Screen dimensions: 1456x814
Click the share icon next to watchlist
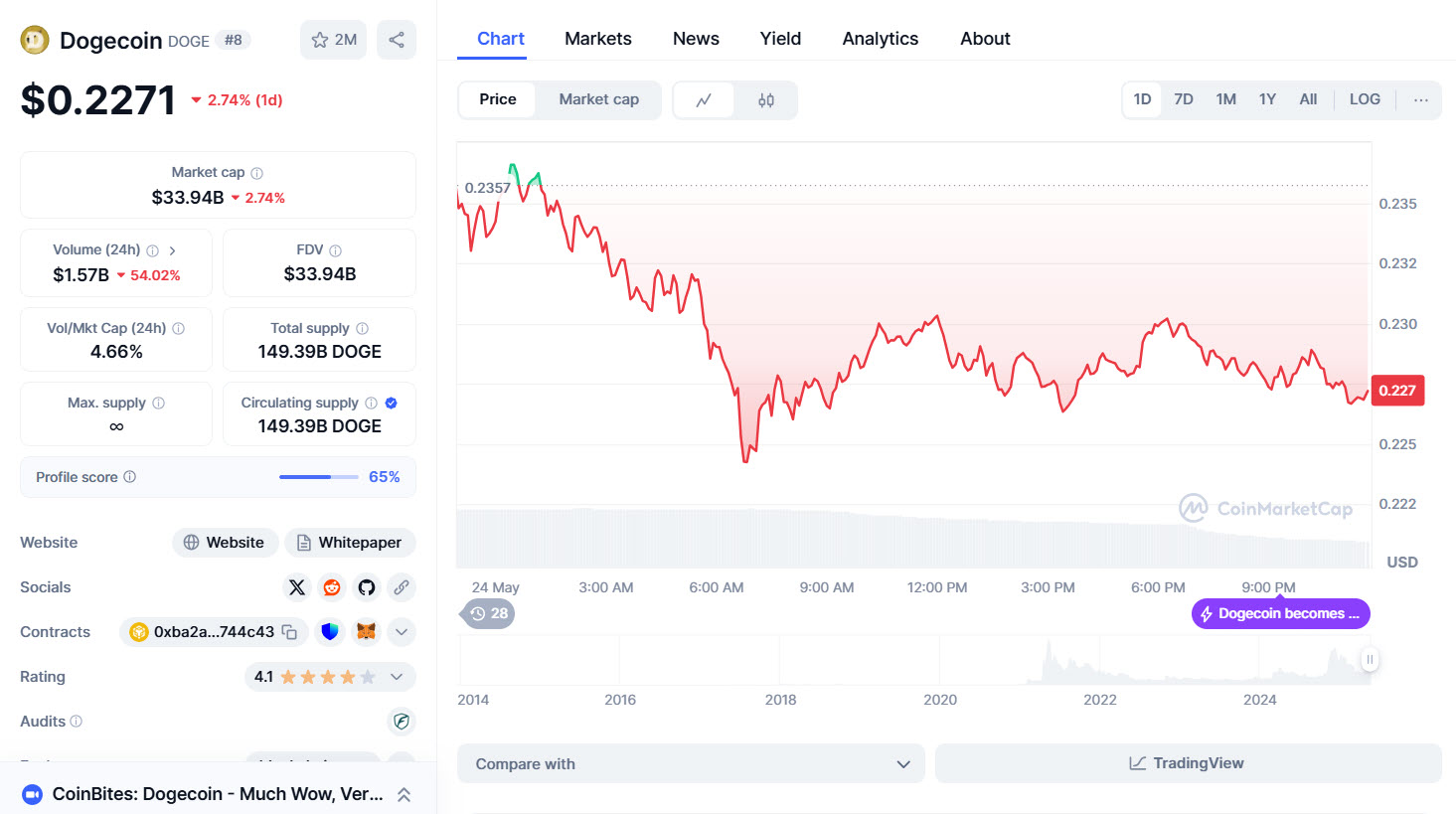(397, 40)
